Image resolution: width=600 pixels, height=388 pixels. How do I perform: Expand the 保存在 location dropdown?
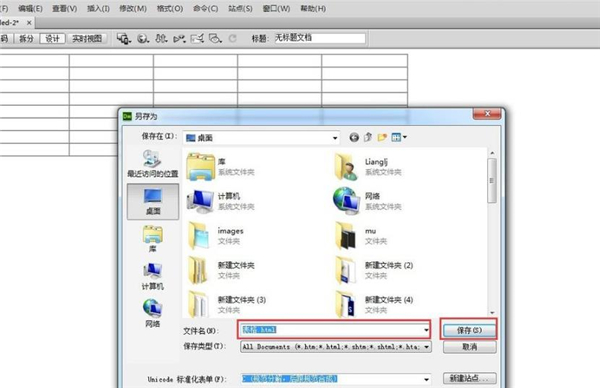[335, 138]
